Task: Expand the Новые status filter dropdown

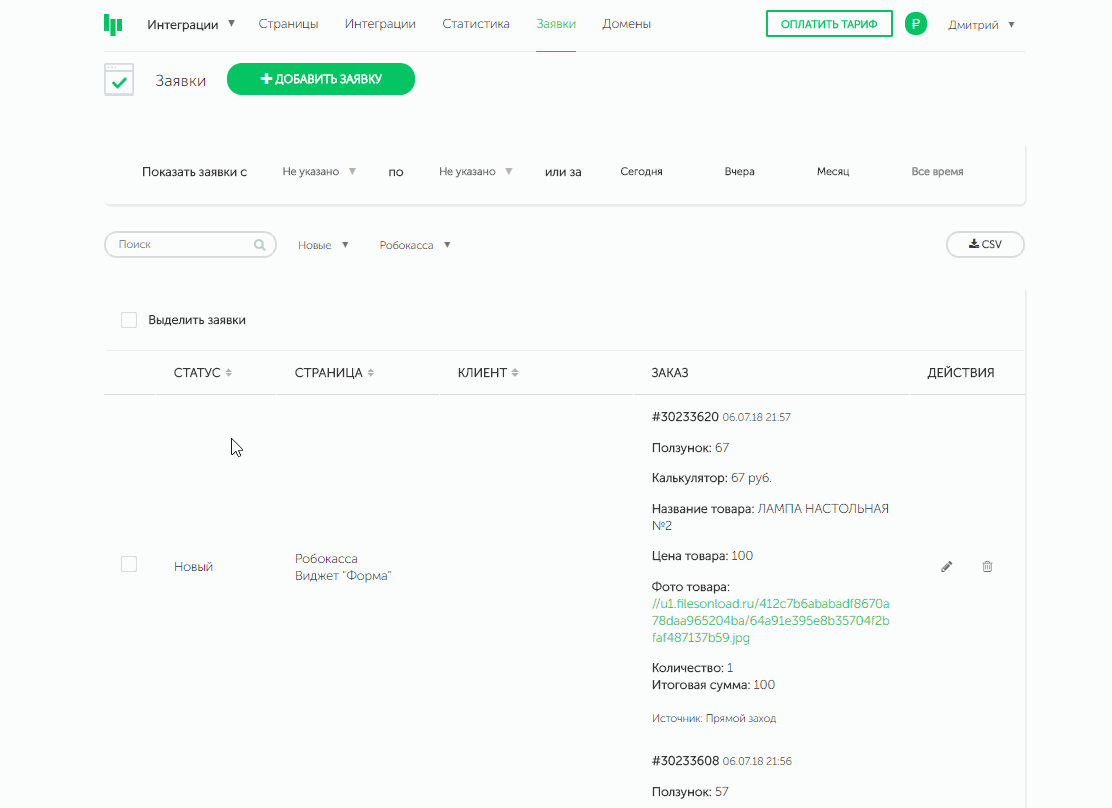Action: (x=323, y=245)
